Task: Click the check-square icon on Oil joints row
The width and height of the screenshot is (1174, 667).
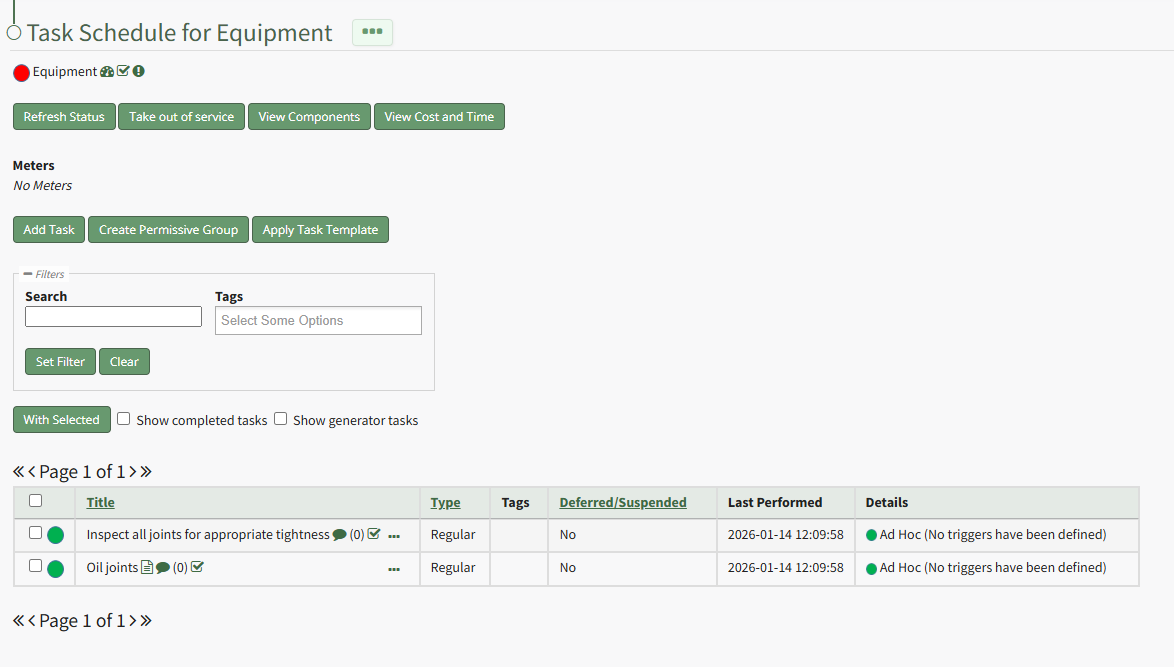Action: tap(197, 568)
